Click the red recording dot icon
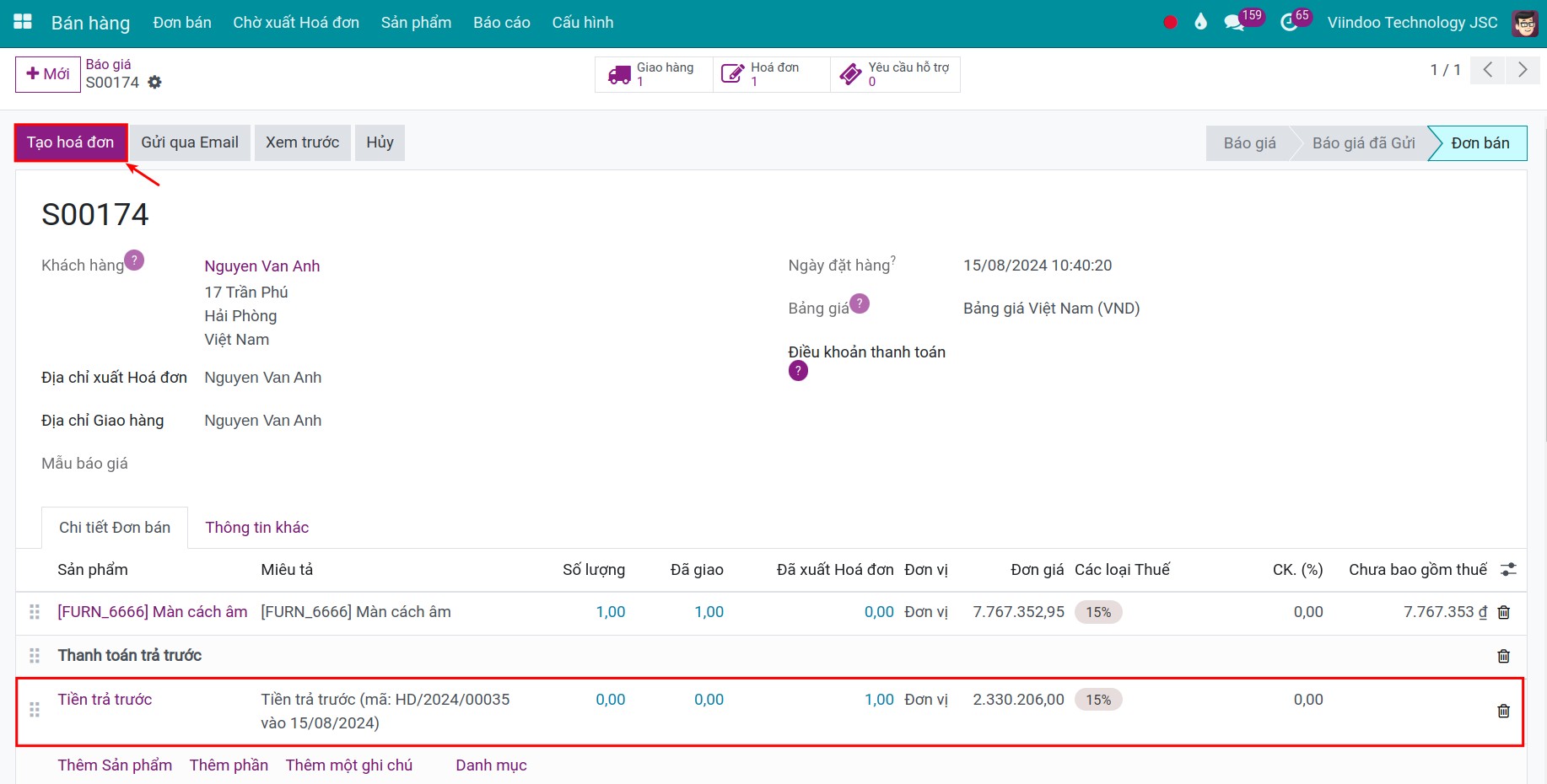 coord(1170,23)
